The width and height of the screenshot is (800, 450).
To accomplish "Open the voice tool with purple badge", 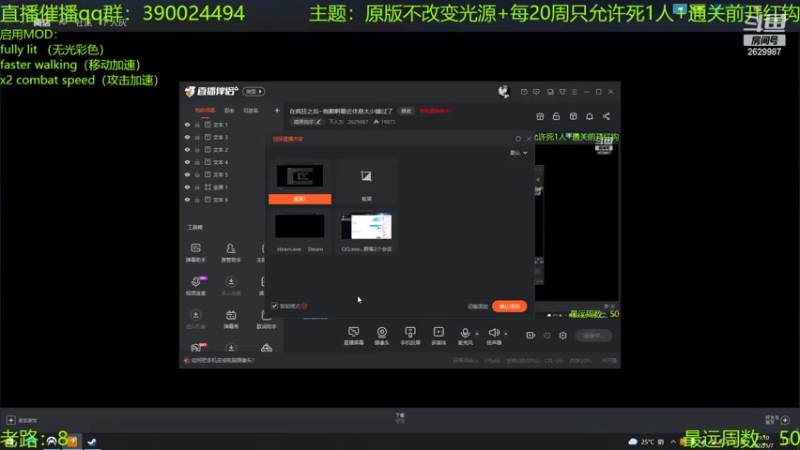I will 196,286.
